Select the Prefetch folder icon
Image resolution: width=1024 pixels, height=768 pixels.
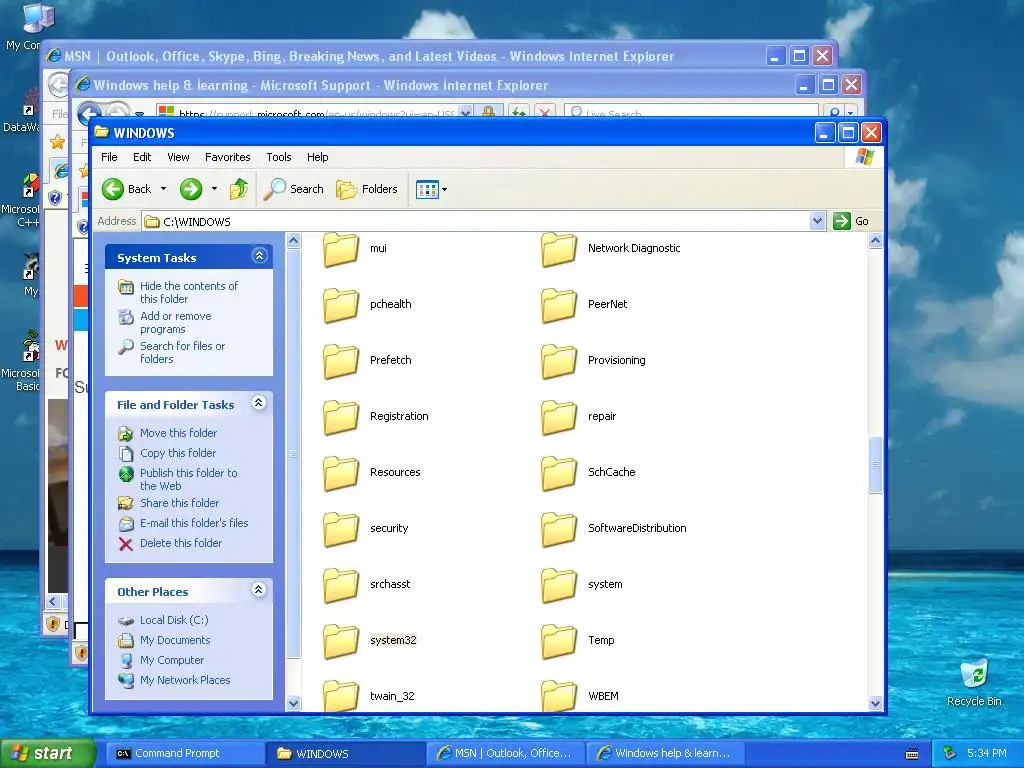pyautogui.click(x=341, y=361)
